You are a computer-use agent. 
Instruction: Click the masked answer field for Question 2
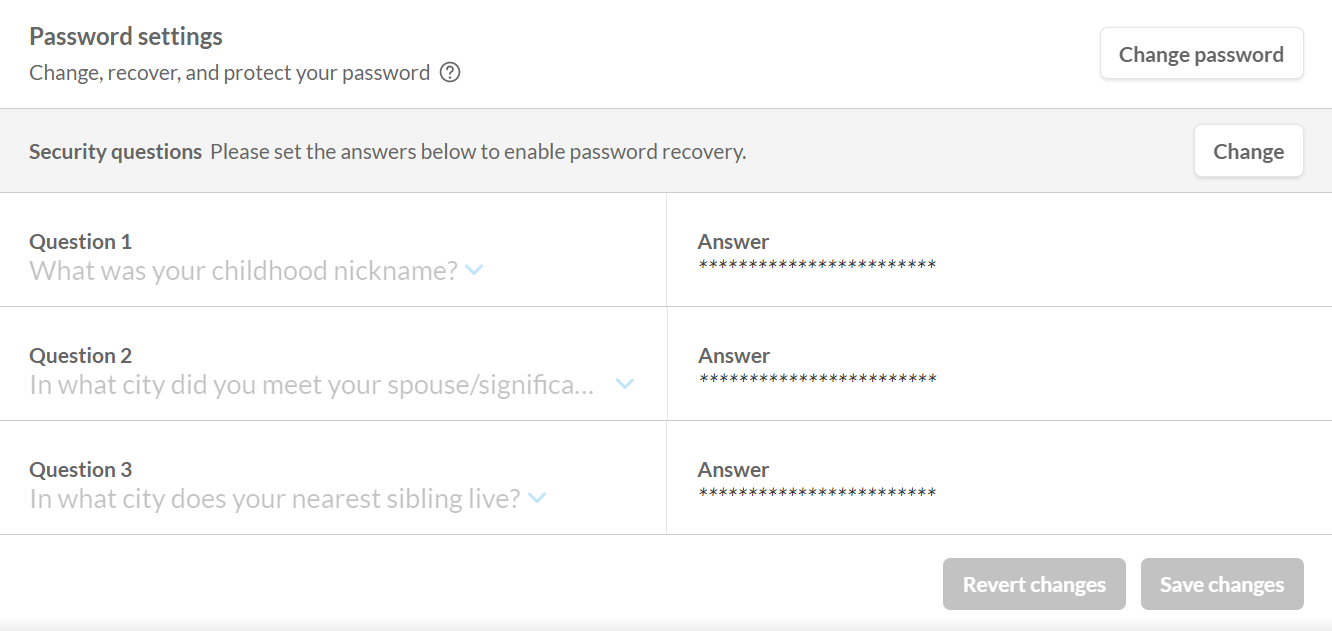click(x=816, y=379)
